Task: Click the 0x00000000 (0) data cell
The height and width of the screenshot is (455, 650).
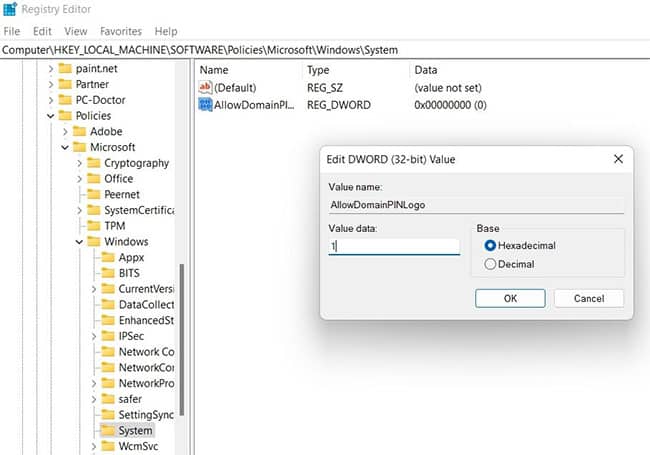Action: pos(450,105)
